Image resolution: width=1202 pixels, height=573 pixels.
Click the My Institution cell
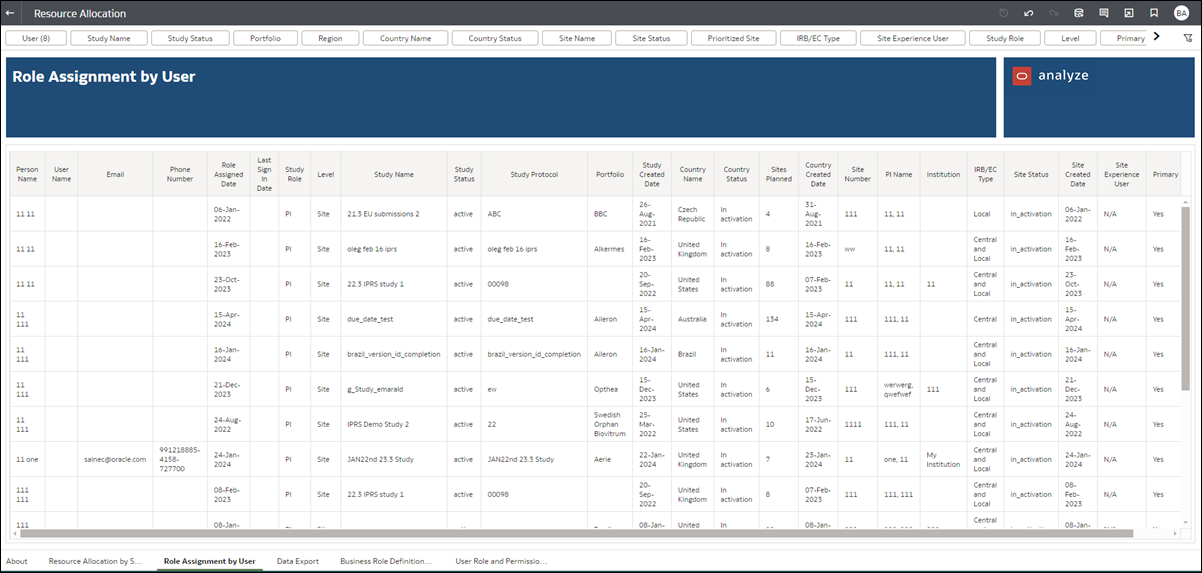(943, 459)
